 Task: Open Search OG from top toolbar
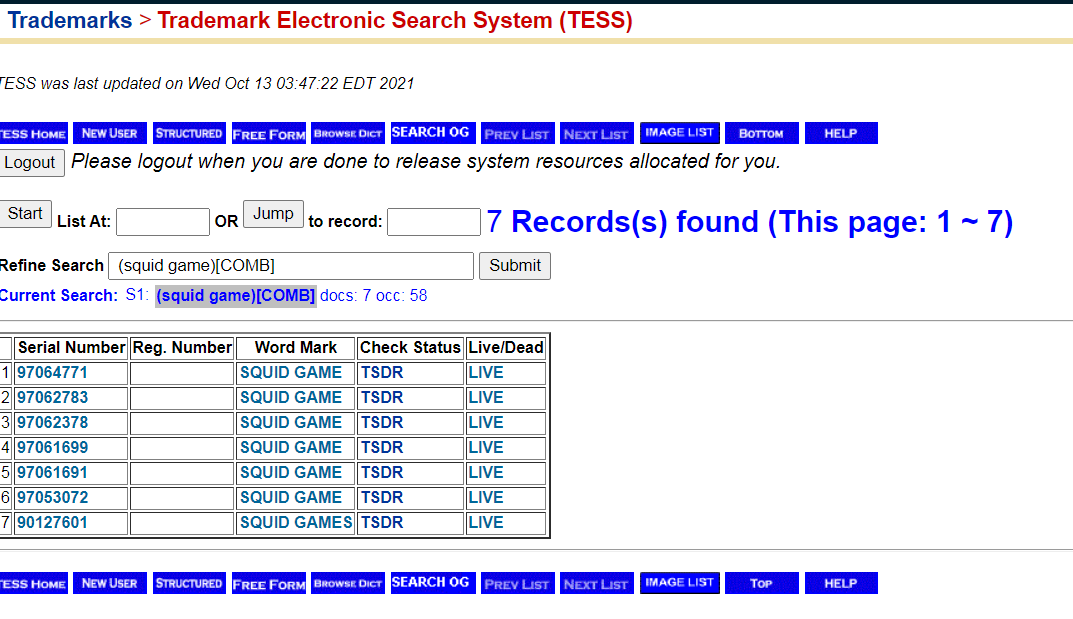[430, 133]
